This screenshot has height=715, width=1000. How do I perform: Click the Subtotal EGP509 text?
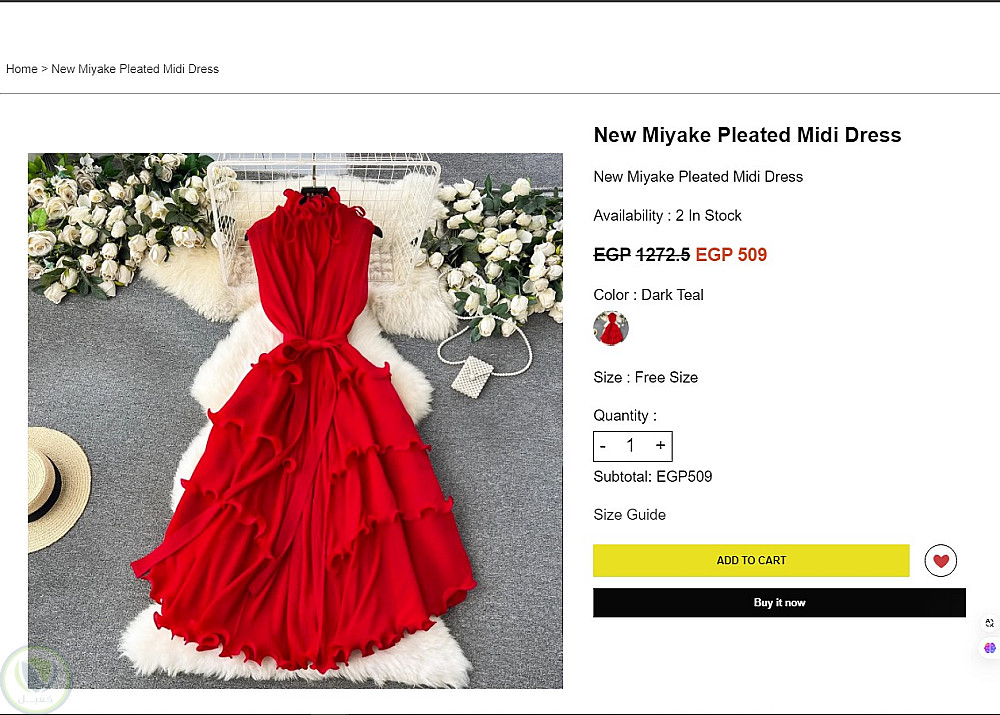click(652, 477)
